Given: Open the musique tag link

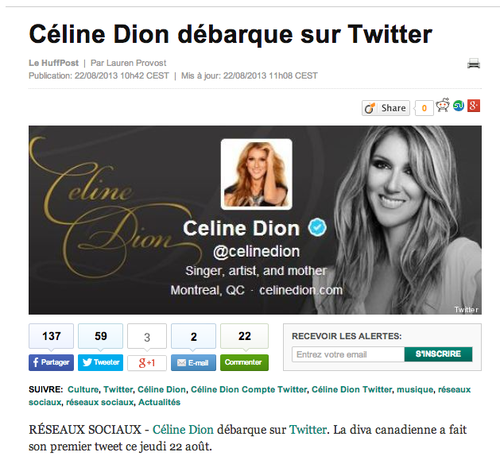Looking at the screenshot, I should [415, 389].
